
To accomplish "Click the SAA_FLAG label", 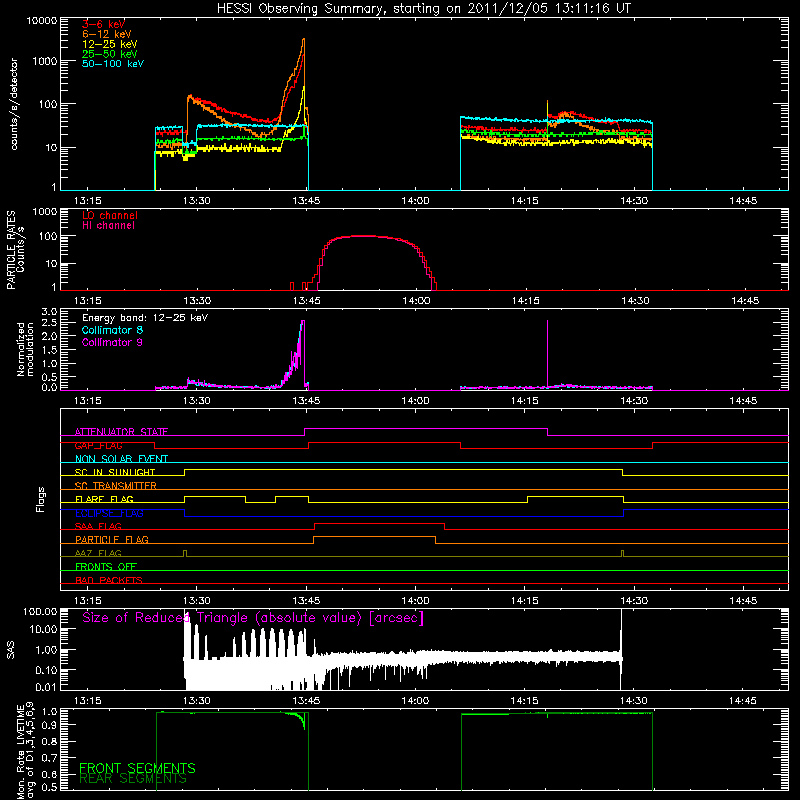I will (x=98, y=526).
